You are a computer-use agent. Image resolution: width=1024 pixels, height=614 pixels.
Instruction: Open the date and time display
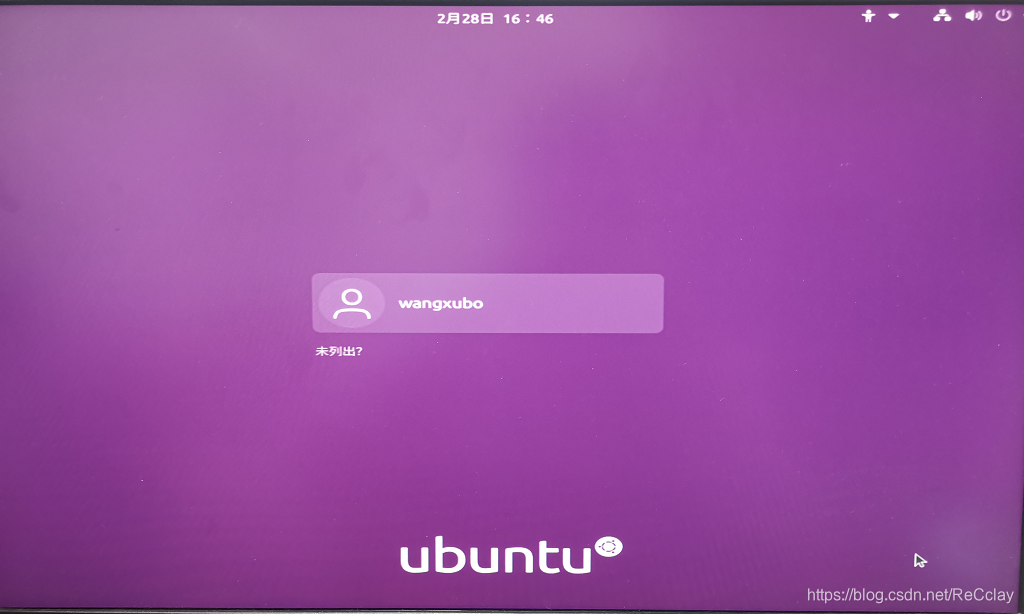point(495,19)
